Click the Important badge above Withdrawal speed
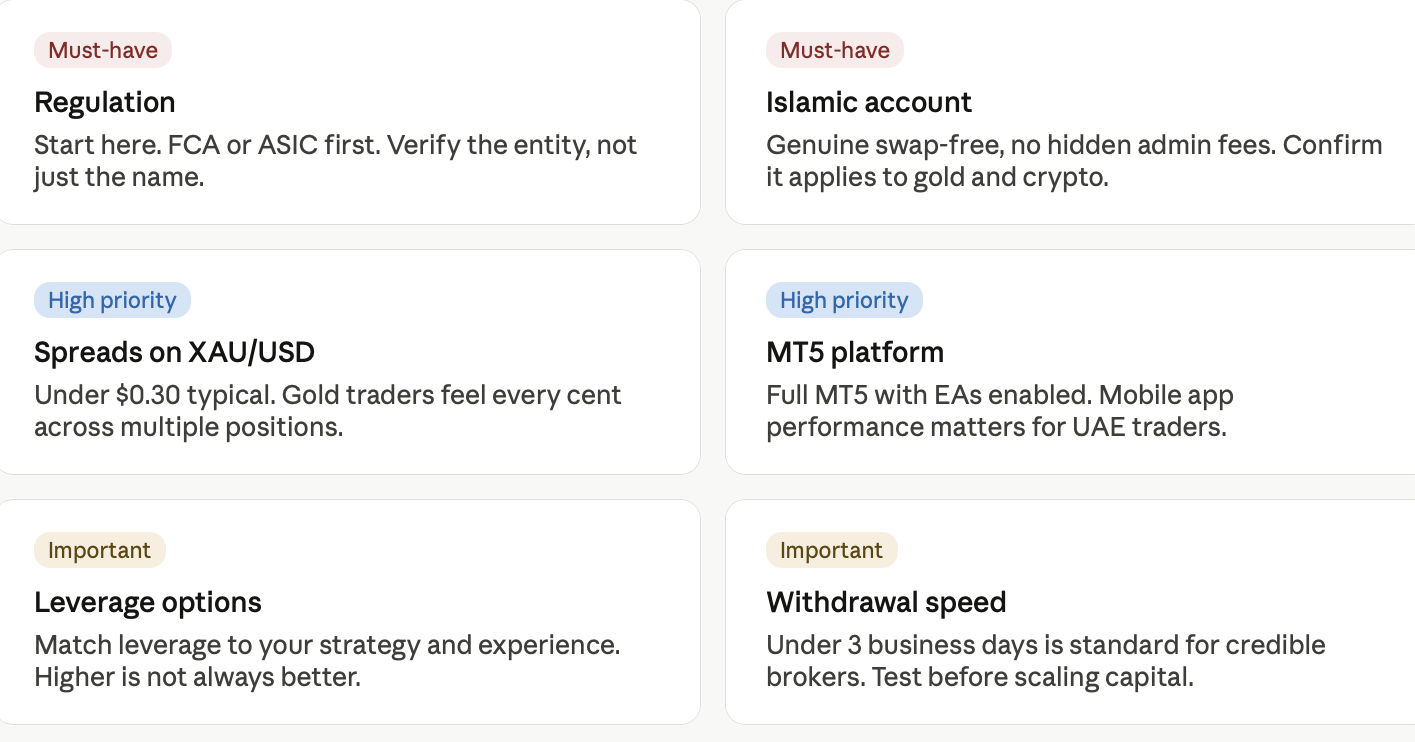The height and width of the screenshot is (742, 1415). 832,550
